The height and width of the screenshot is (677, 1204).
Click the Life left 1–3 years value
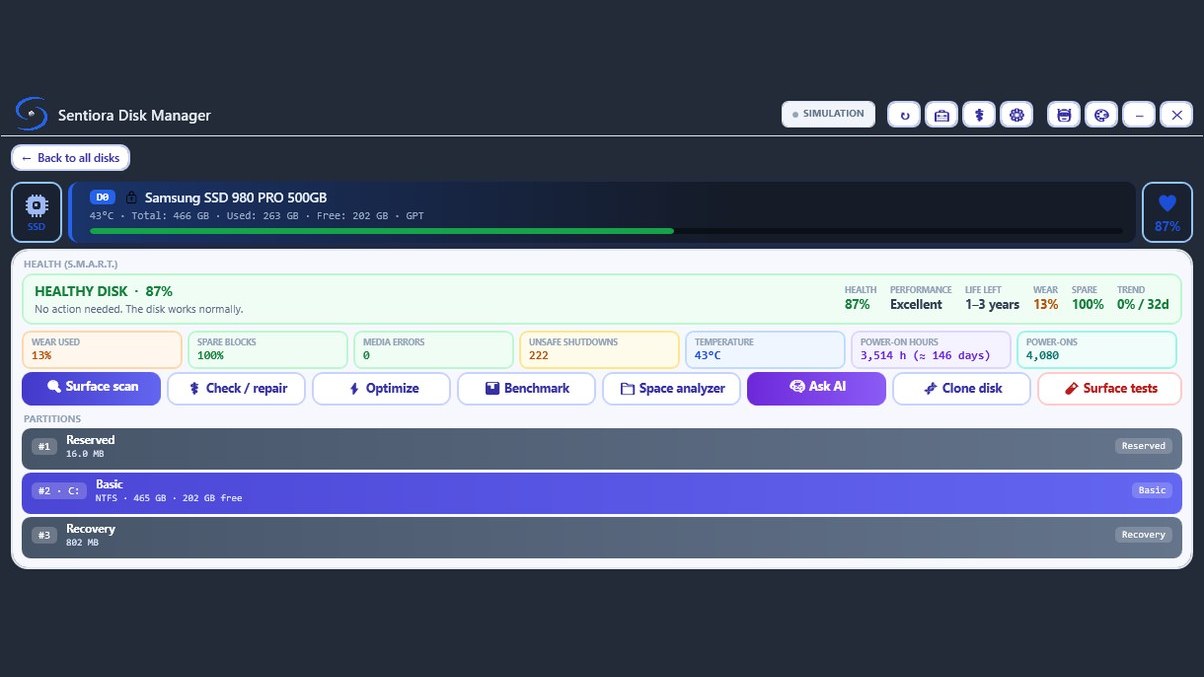tap(992, 305)
